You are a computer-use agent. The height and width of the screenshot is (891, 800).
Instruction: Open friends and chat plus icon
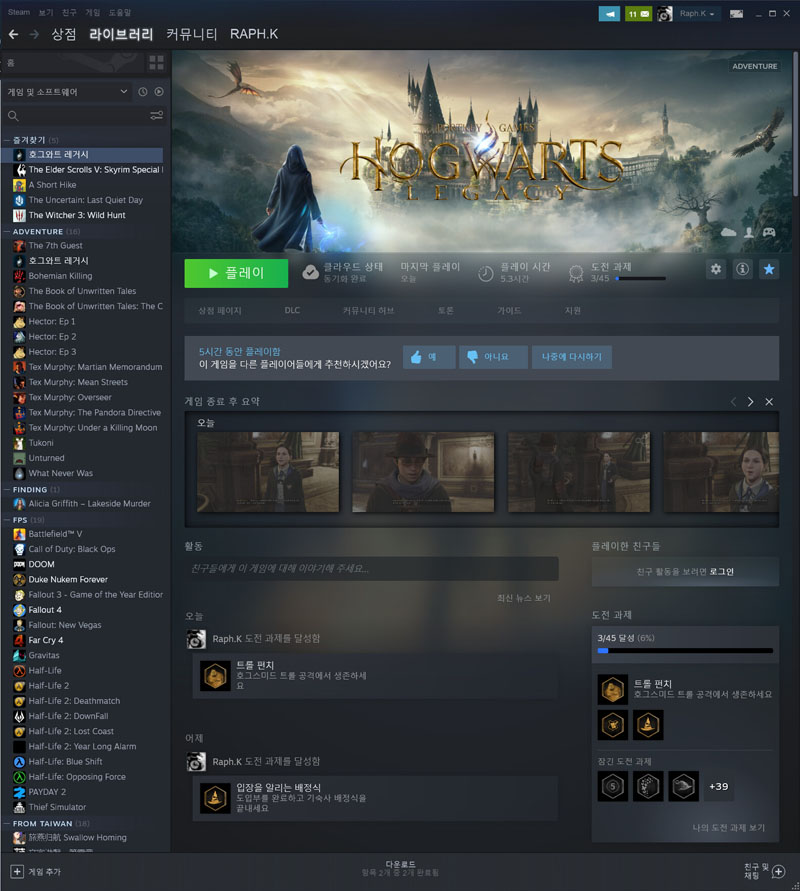click(778, 872)
